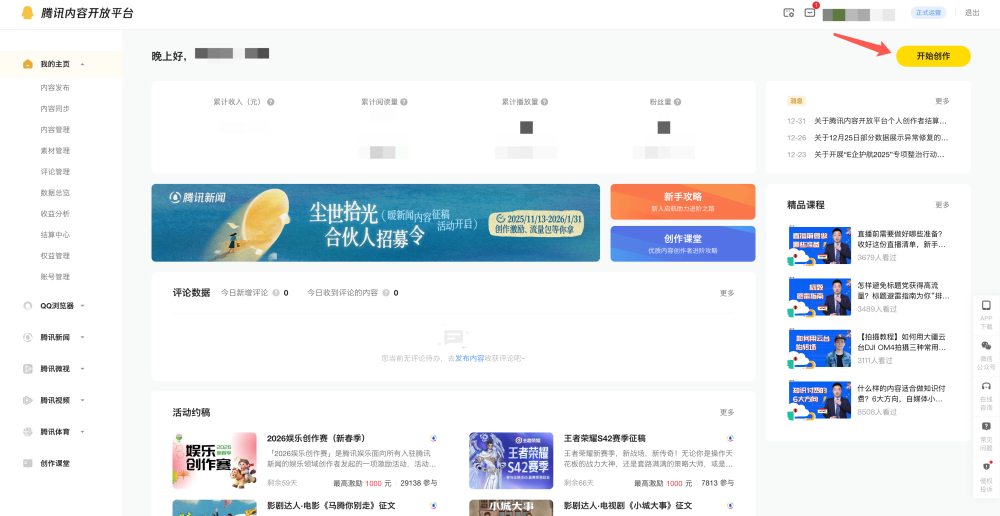Open 账号管理 in the sidebar
This screenshot has width=1000, height=516.
tap(55, 277)
